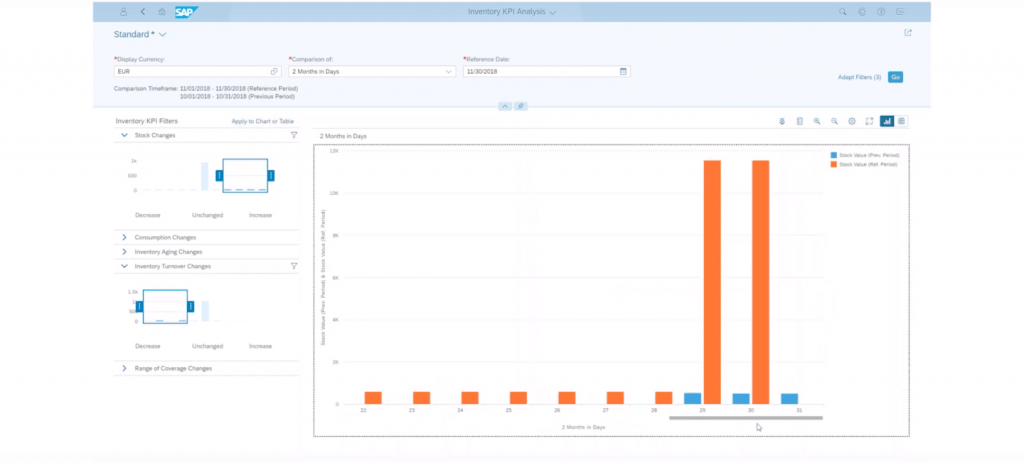Open search in the shell header
This screenshot has height=463, width=1024.
pos(842,12)
